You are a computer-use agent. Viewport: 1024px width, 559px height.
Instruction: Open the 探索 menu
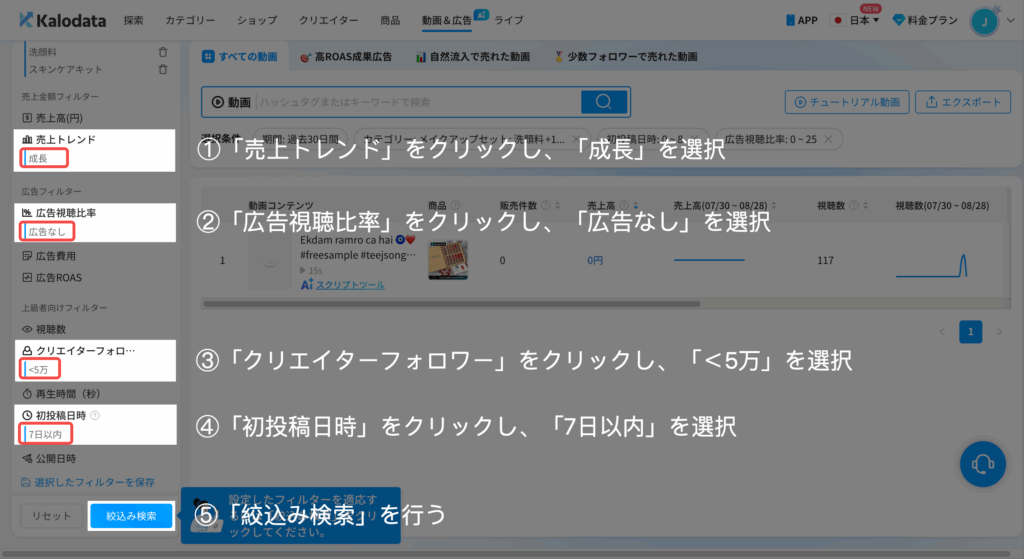[x=133, y=20]
